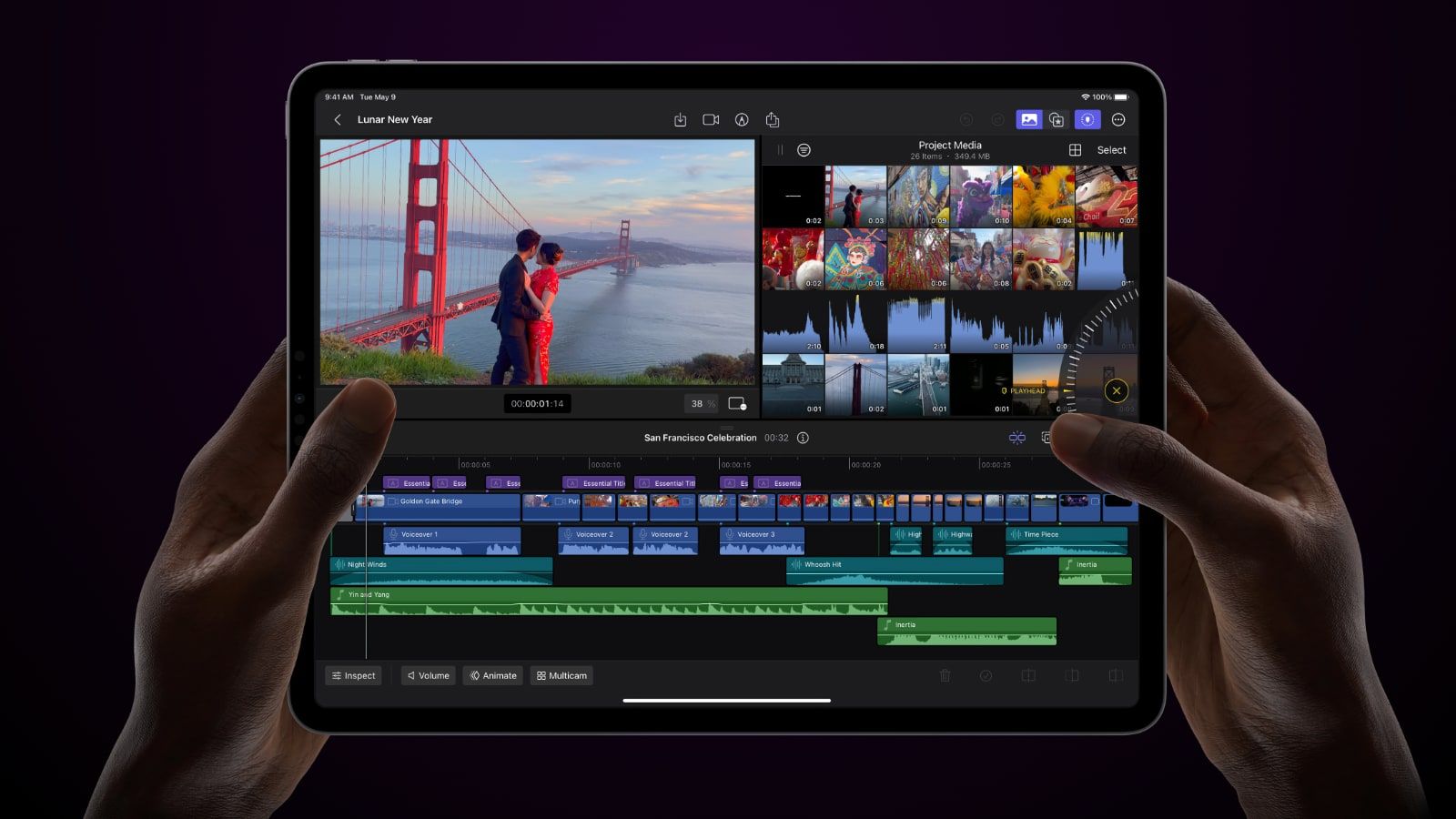Tap the disable clip checkmark icon

coord(986,675)
